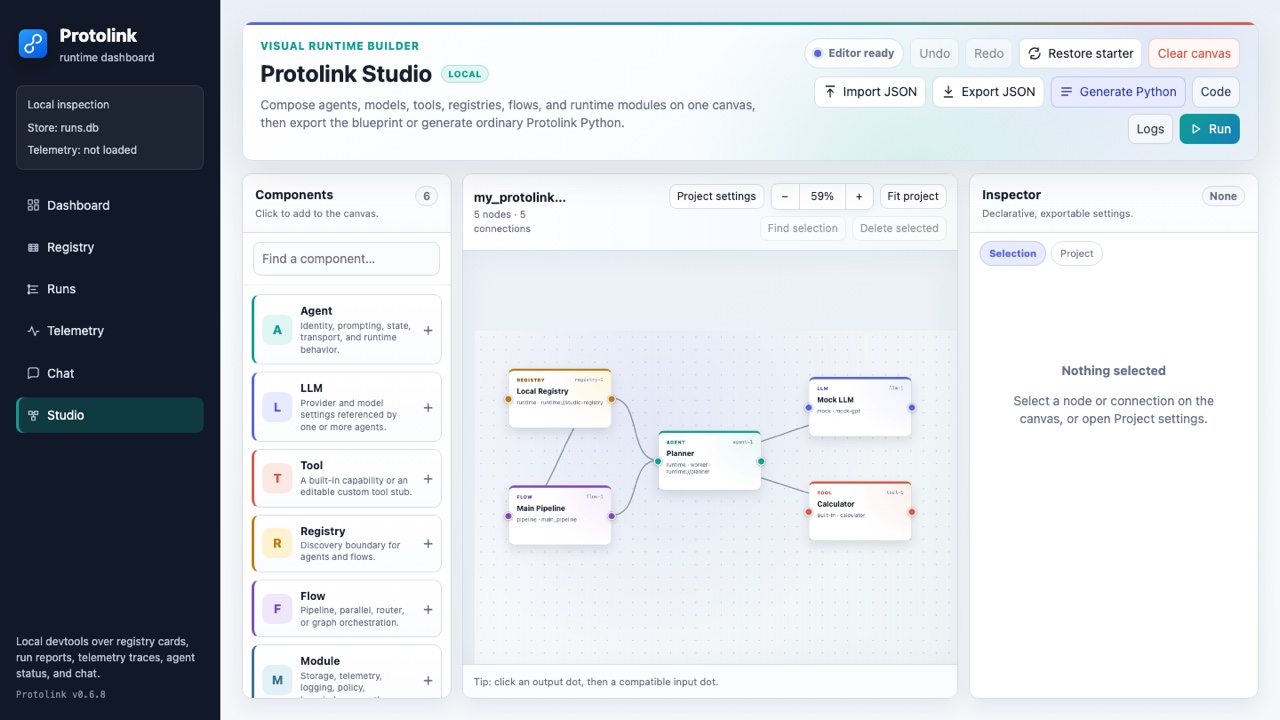Open the Telemetry sidebar item
This screenshot has width=1280, height=720.
pyautogui.click(x=110, y=331)
